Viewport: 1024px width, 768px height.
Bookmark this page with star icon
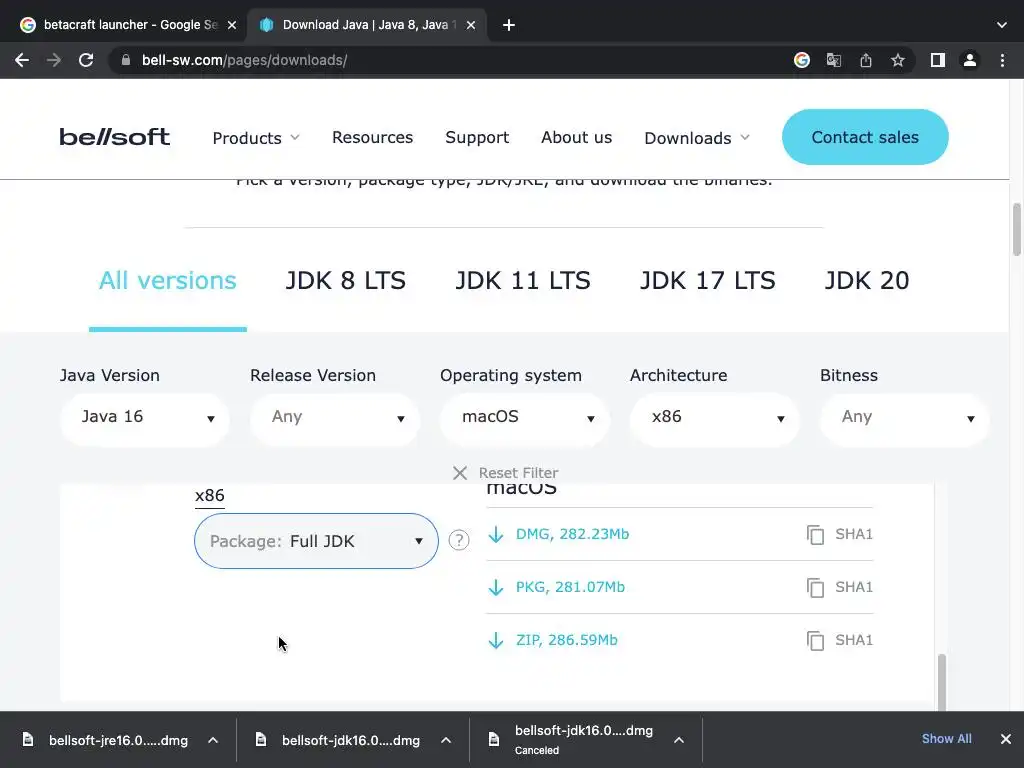898,60
